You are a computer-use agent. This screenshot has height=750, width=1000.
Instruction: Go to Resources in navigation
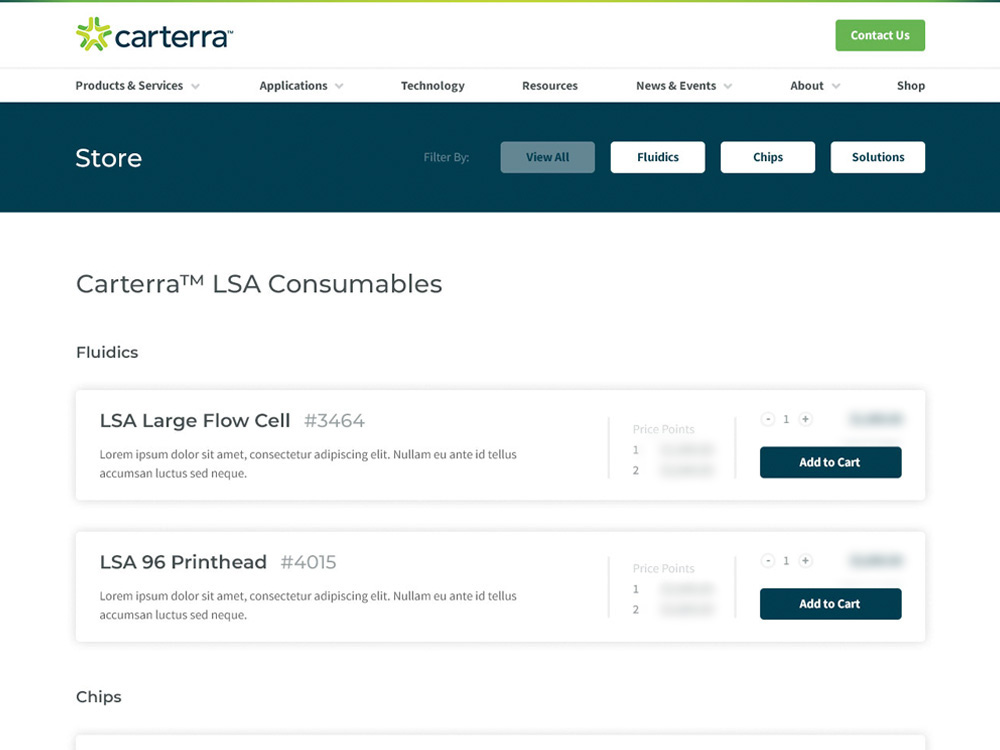[x=549, y=86]
